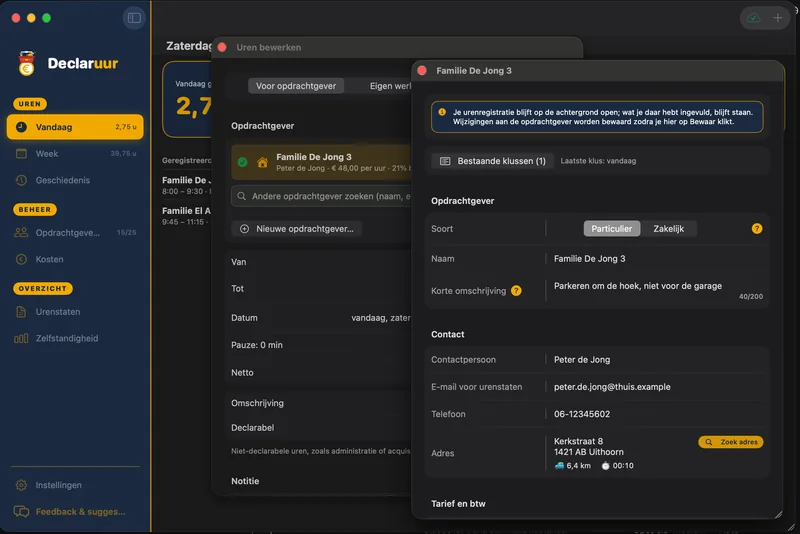Select Particulier client type
800x534 pixels.
611,228
